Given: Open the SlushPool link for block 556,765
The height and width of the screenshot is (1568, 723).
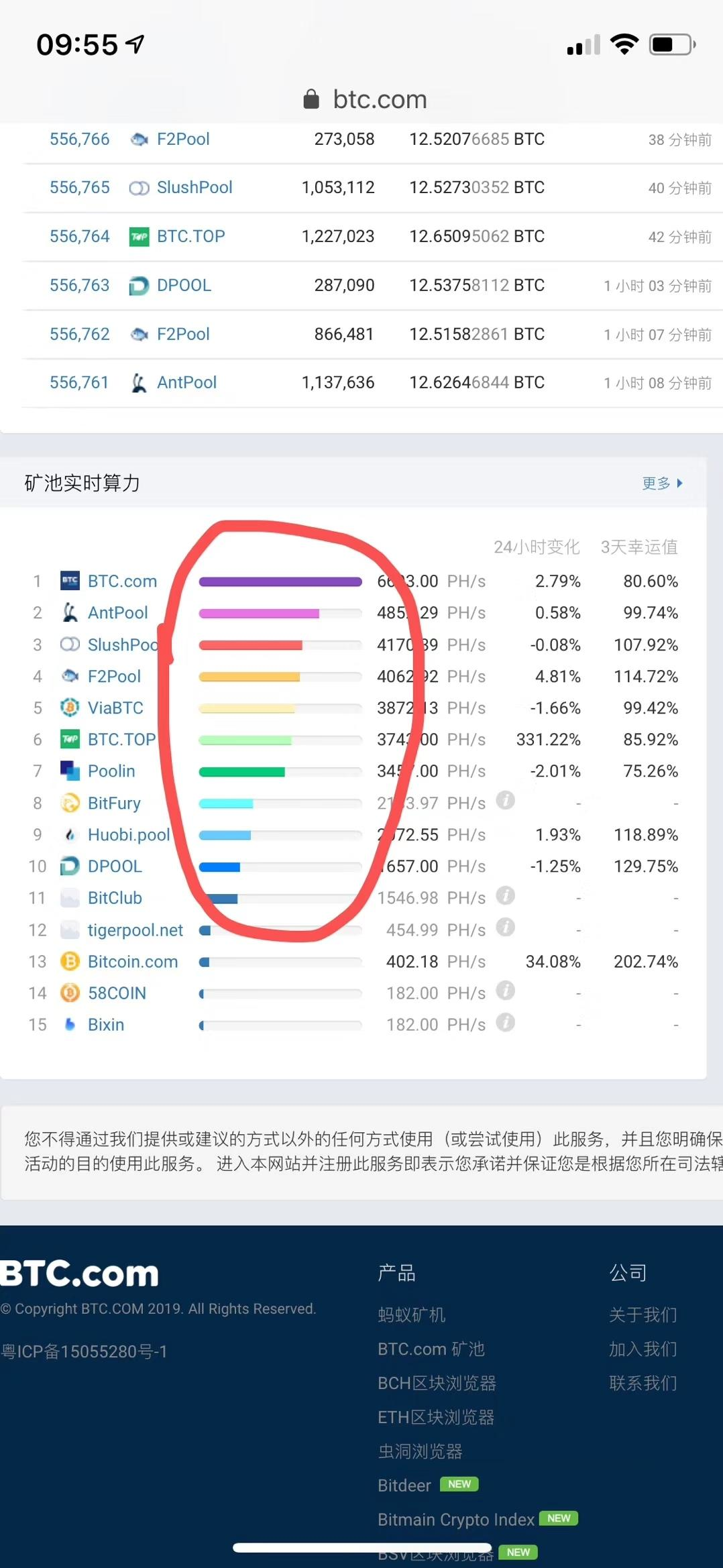Looking at the screenshot, I should coord(194,187).
